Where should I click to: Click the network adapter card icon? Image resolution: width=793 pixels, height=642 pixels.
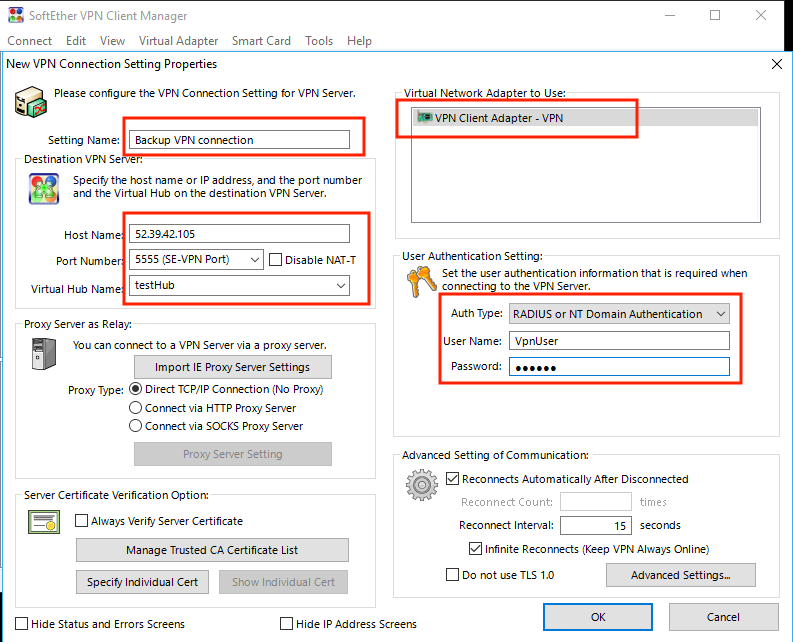(x=424, y=118)
